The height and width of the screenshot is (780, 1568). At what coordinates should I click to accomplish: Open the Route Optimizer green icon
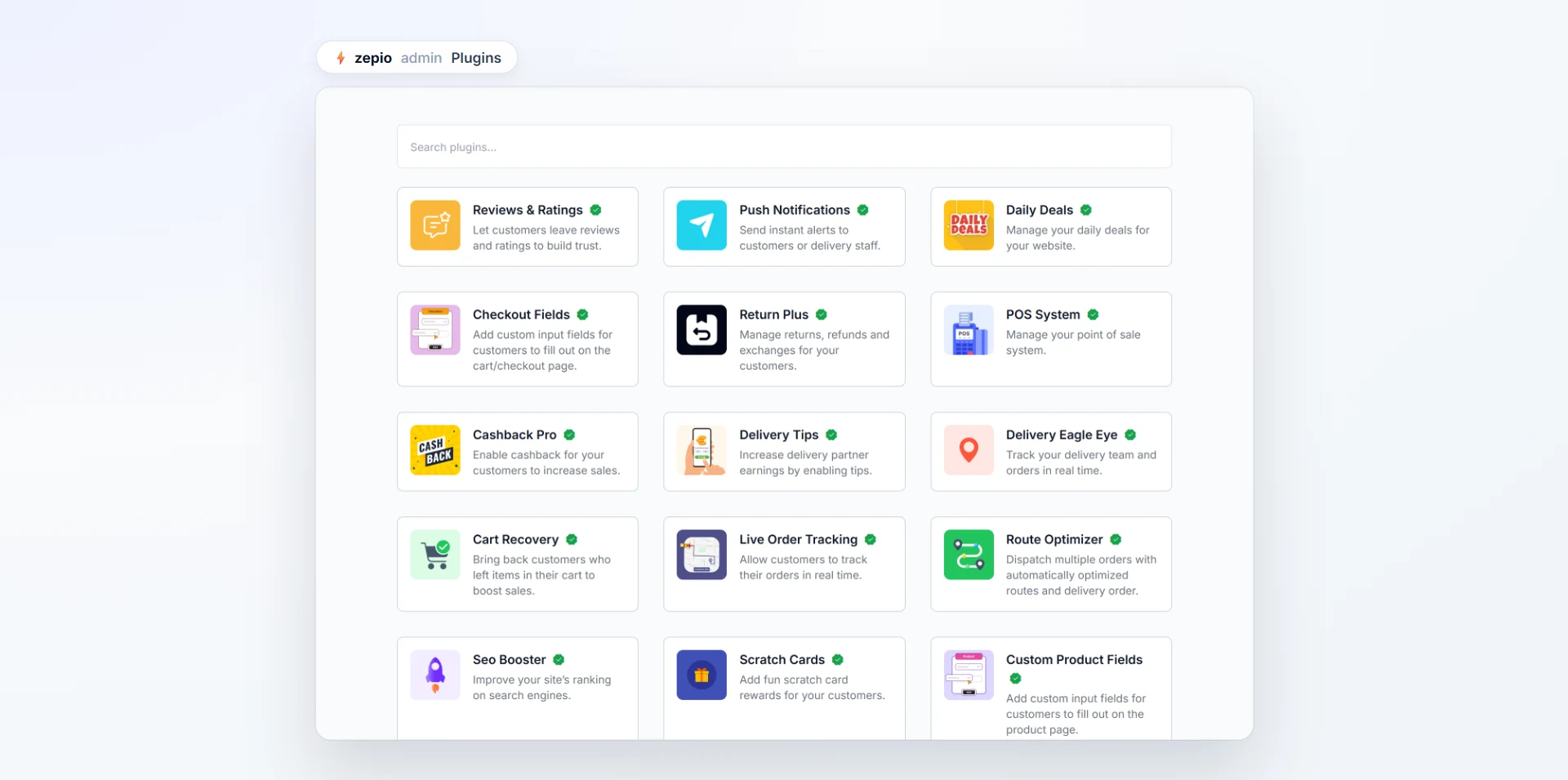coord(969,555)
